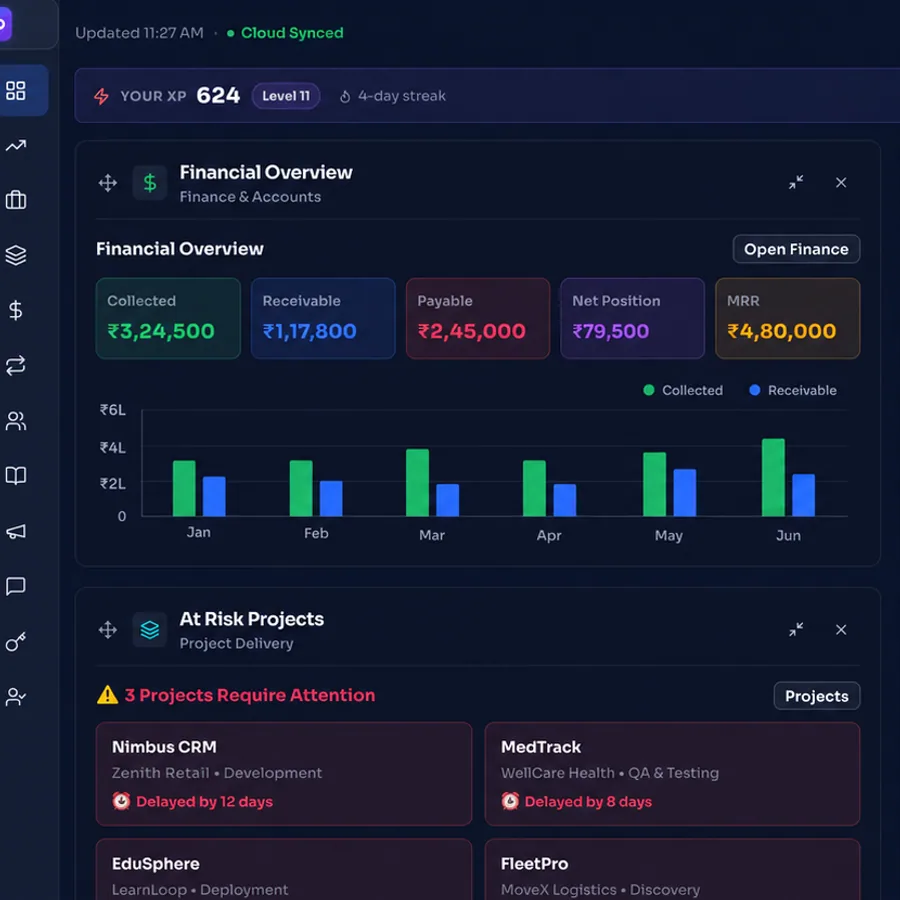Click the Projects button
This screenshot has height=900, width=900.
[816, 696]
